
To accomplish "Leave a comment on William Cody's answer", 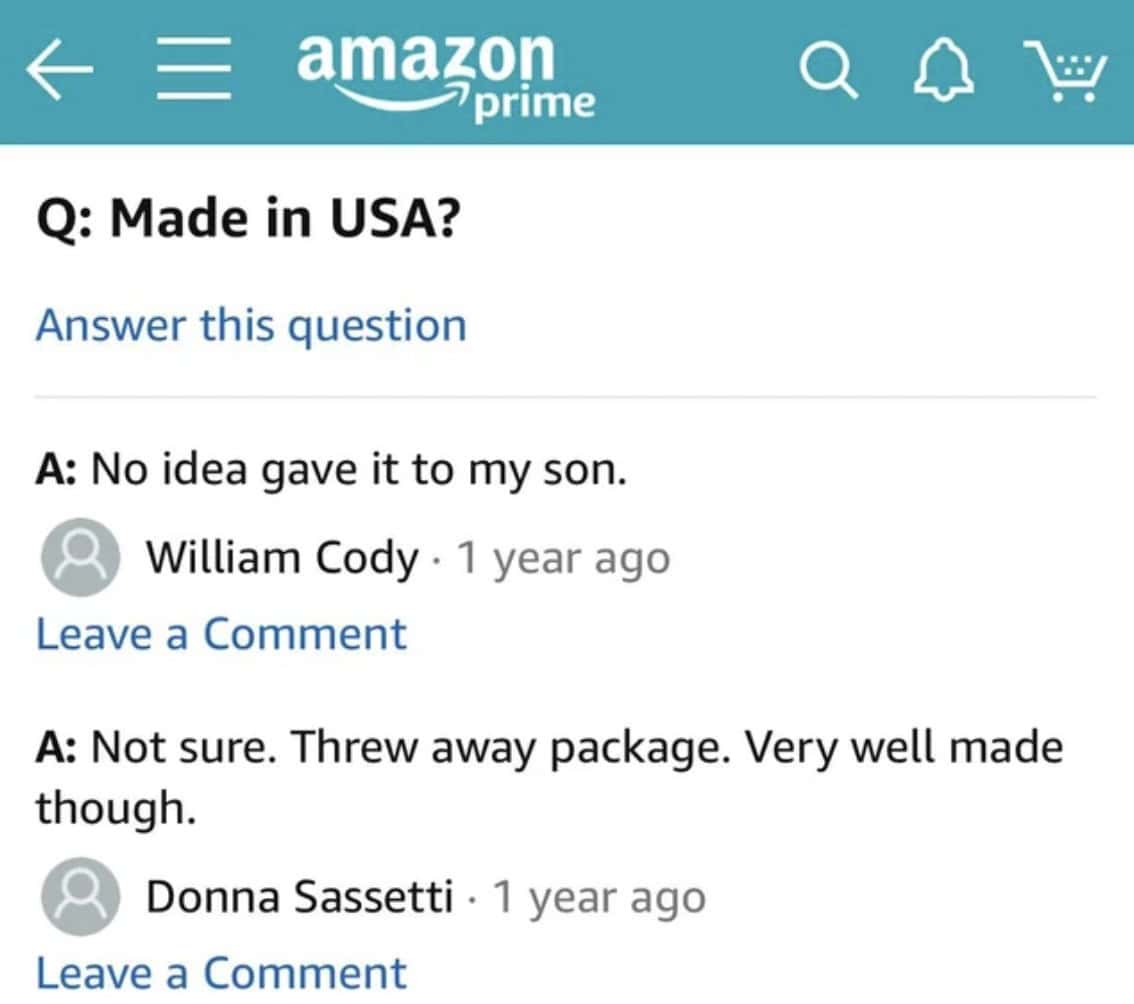I will pos(221,633).
